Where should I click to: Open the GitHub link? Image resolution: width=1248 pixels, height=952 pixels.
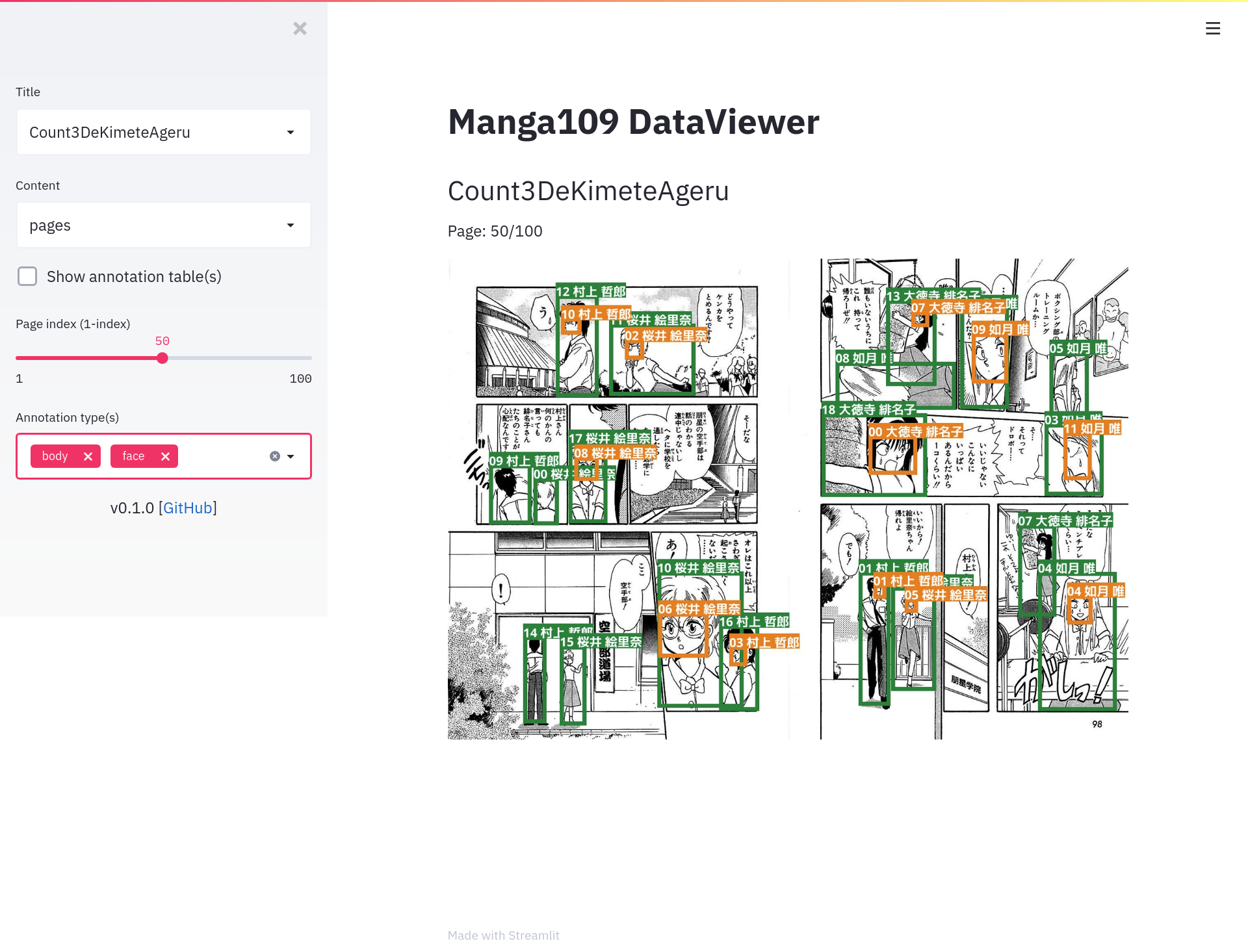187,508
